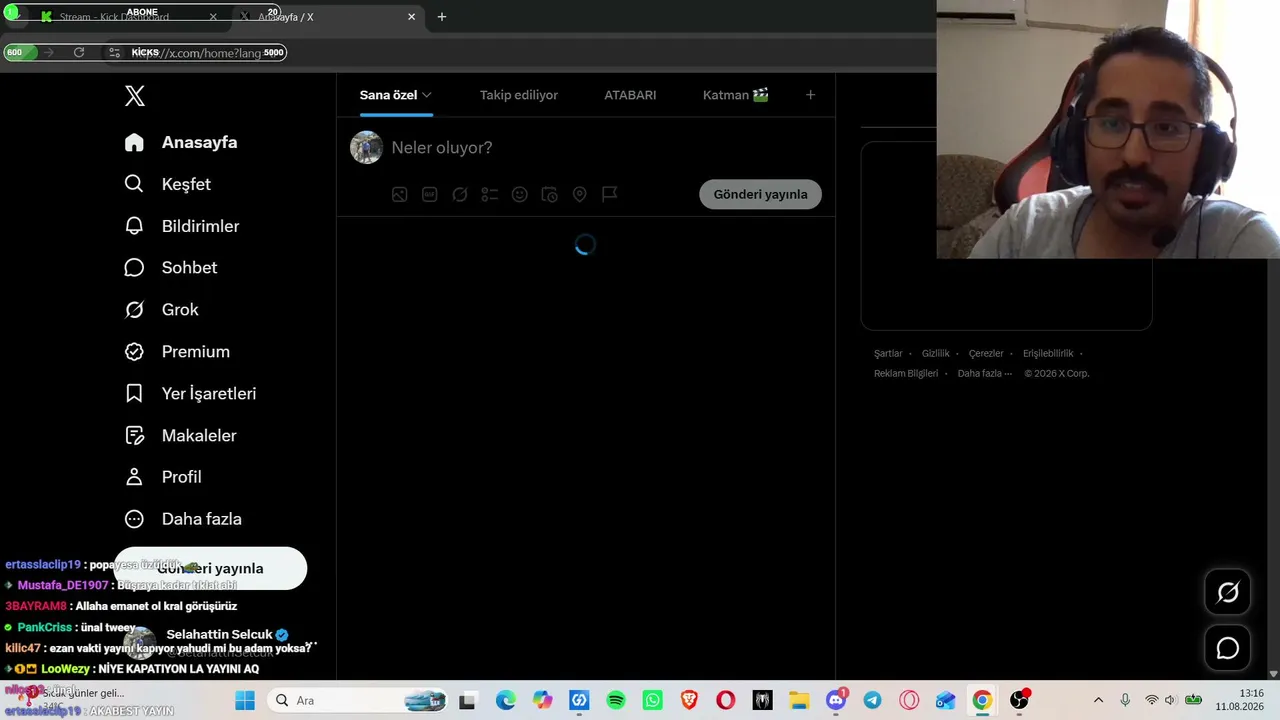This screenshot has width=1280, height=720.
Task: Click Gönderi yayınla in the composer
Action: click(x=760, y=194)
